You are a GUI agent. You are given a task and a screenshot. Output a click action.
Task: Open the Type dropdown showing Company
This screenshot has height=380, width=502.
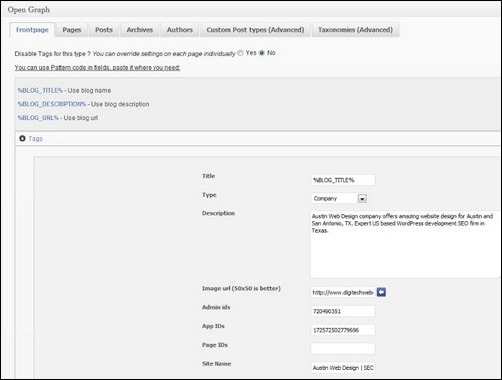pyautogui.click(x=339, y=198)
